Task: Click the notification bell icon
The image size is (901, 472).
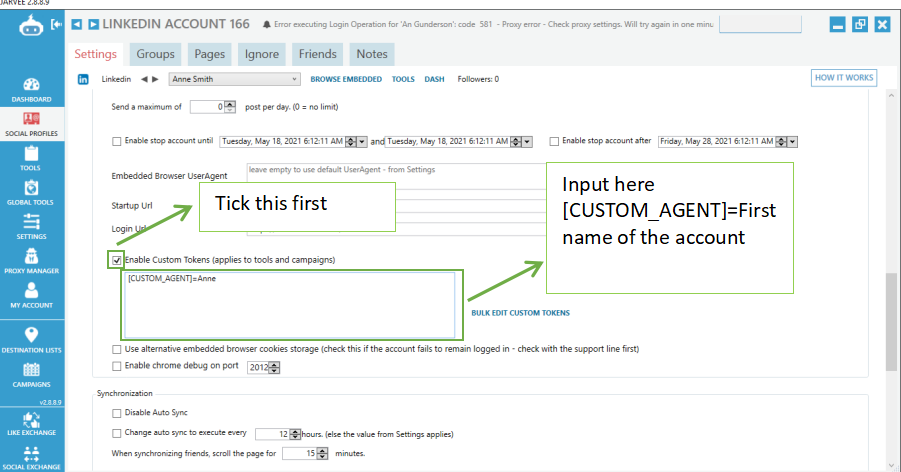Action: 267,25
